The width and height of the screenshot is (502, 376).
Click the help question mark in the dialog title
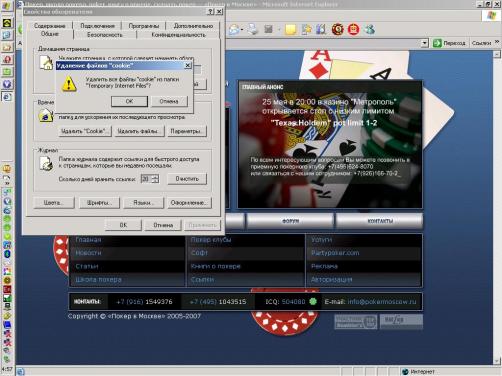pyautogui.click(x=210, y=11)
